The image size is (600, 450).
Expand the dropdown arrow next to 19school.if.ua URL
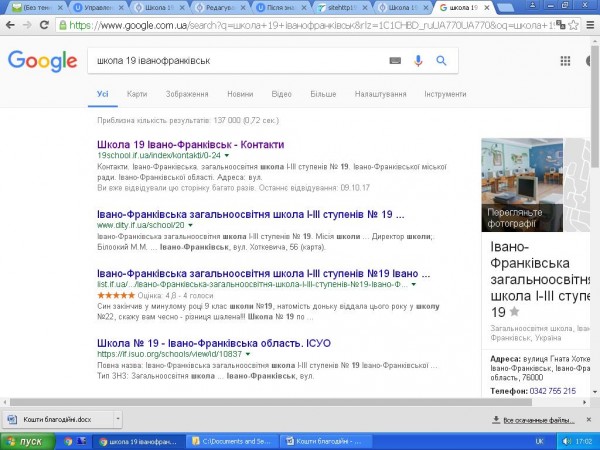click(x=227, y=155)
